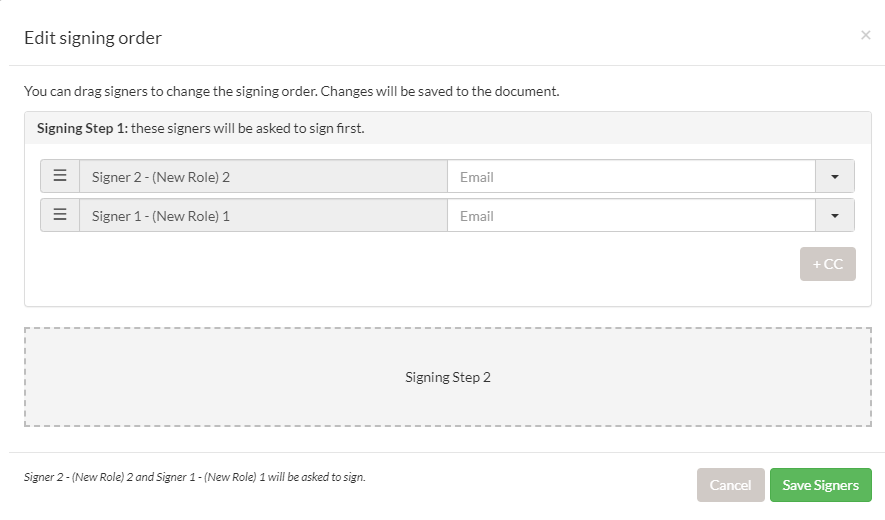Select the Signer 1 - (New Role) 1 name field
Image resolution: width=885 pixels, height=520 pixels.
(263, 215)
